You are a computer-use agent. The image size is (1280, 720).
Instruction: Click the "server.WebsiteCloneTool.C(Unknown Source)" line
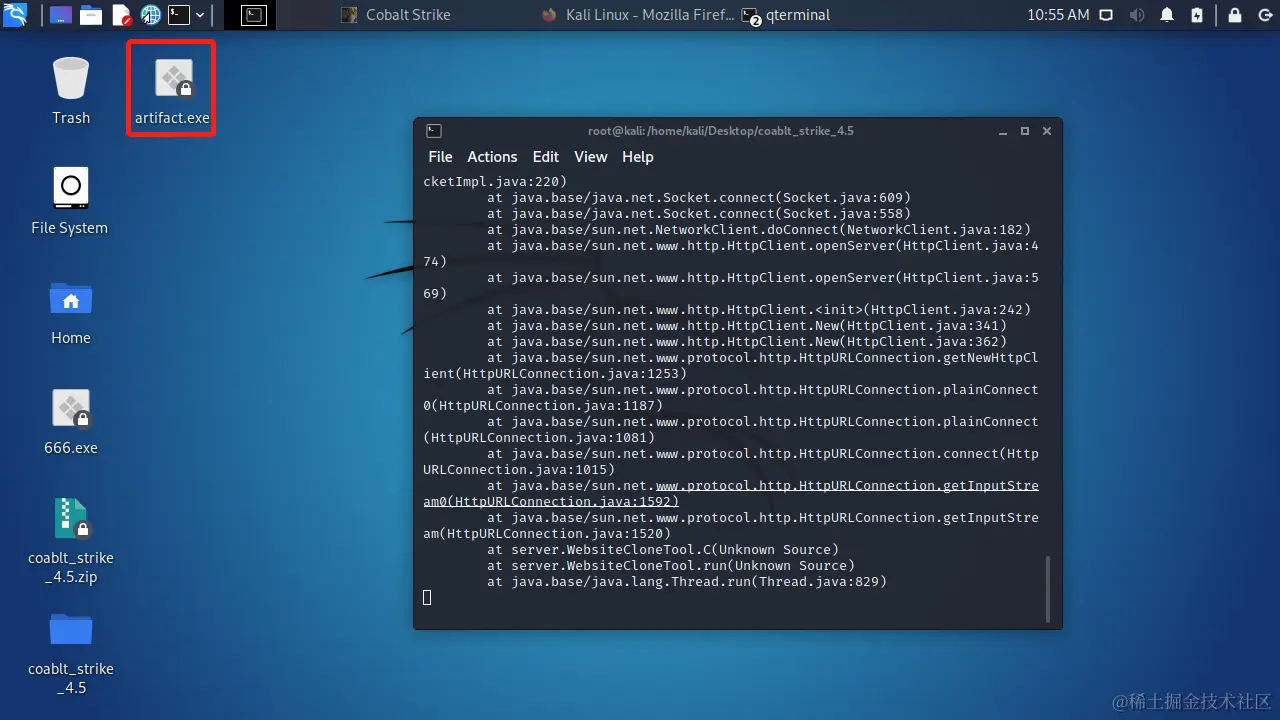click(663, 549)
